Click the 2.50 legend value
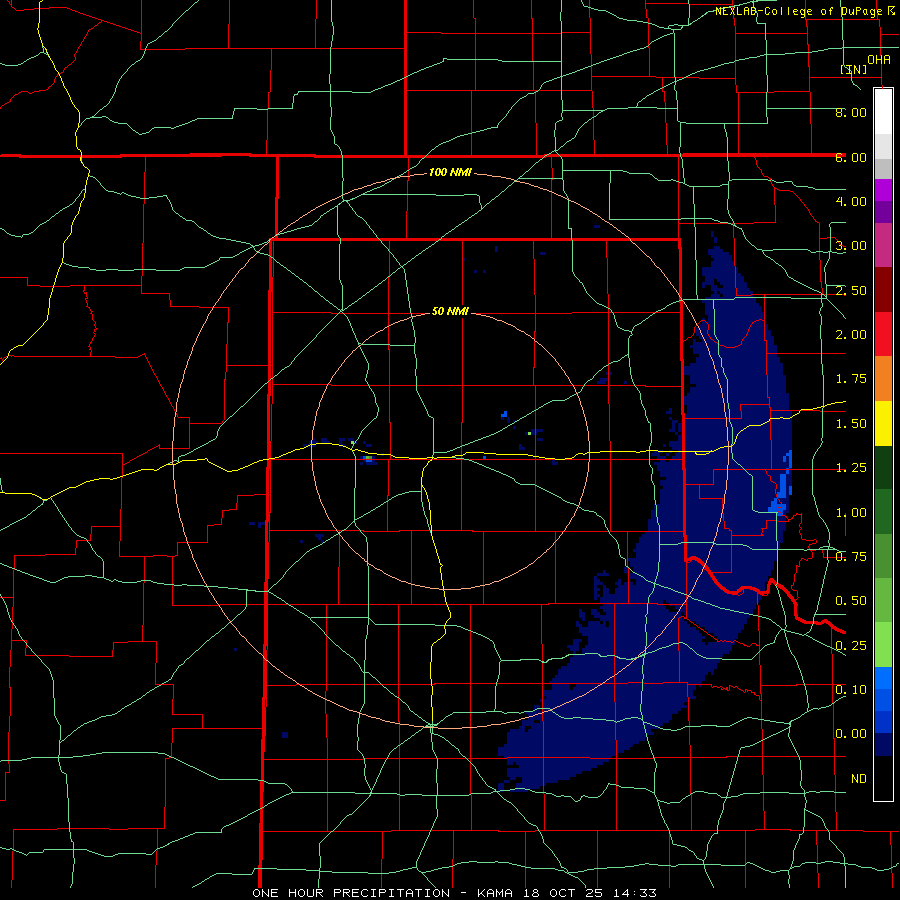The image size is (900, 900). (851, 290)
